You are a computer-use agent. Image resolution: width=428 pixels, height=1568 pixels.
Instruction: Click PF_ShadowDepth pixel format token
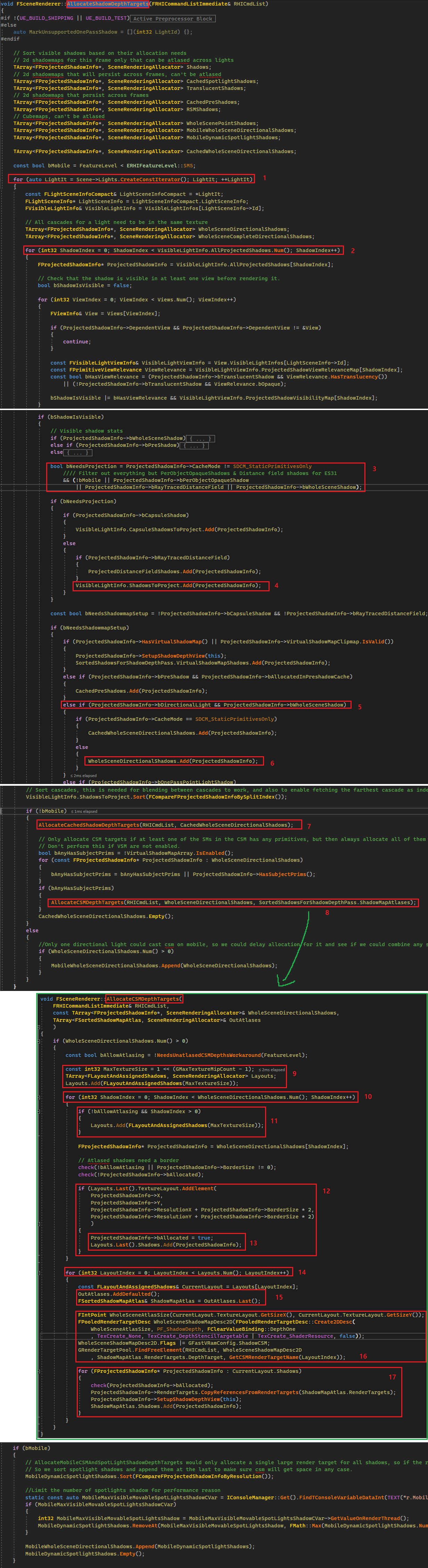[179, 1329]
